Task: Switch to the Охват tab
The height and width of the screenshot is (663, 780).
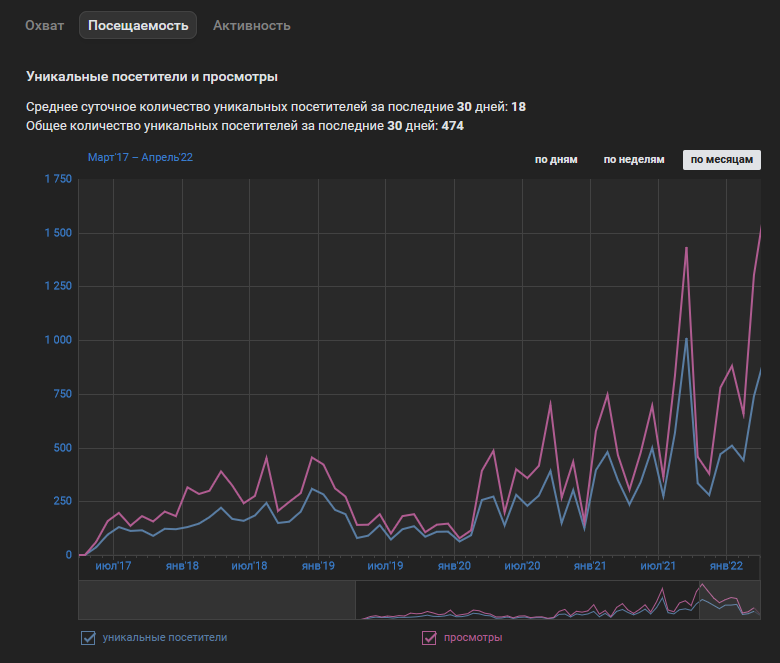Action: coord(44,25)
